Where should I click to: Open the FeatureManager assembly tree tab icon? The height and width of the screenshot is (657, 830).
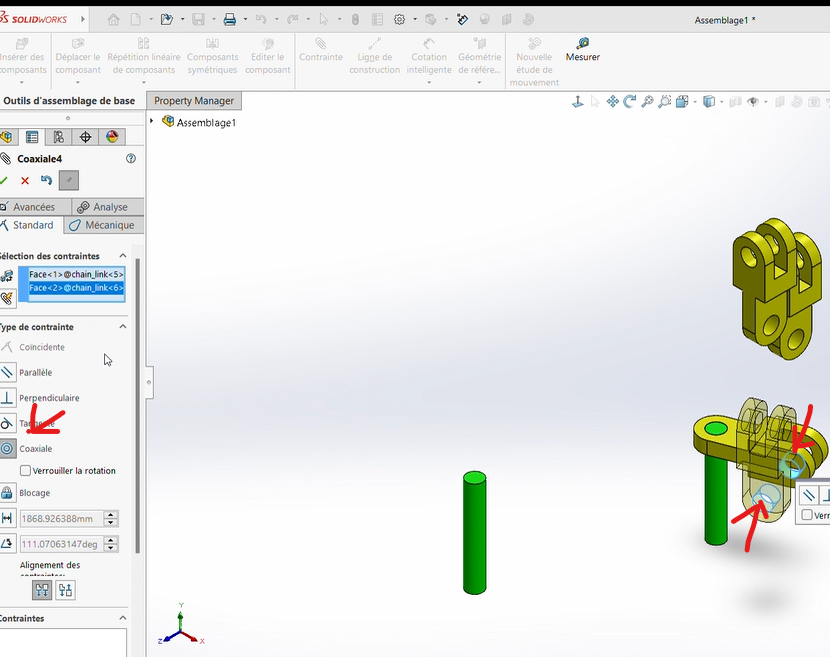(x=6, y=137)
